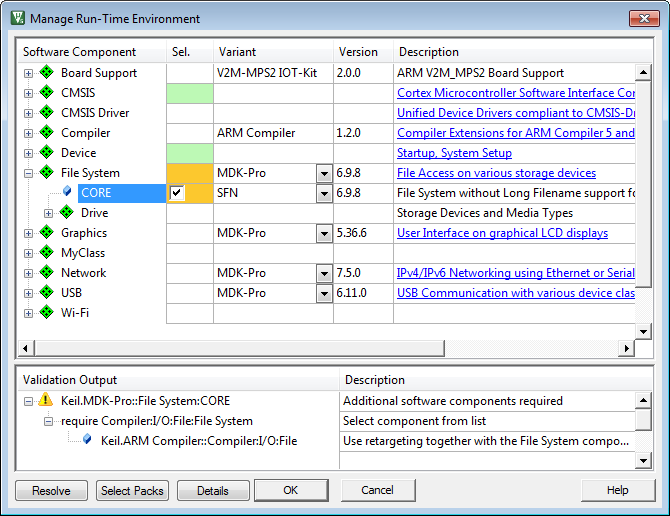Open the USB variant dropdown arrow

pos(323,293)
